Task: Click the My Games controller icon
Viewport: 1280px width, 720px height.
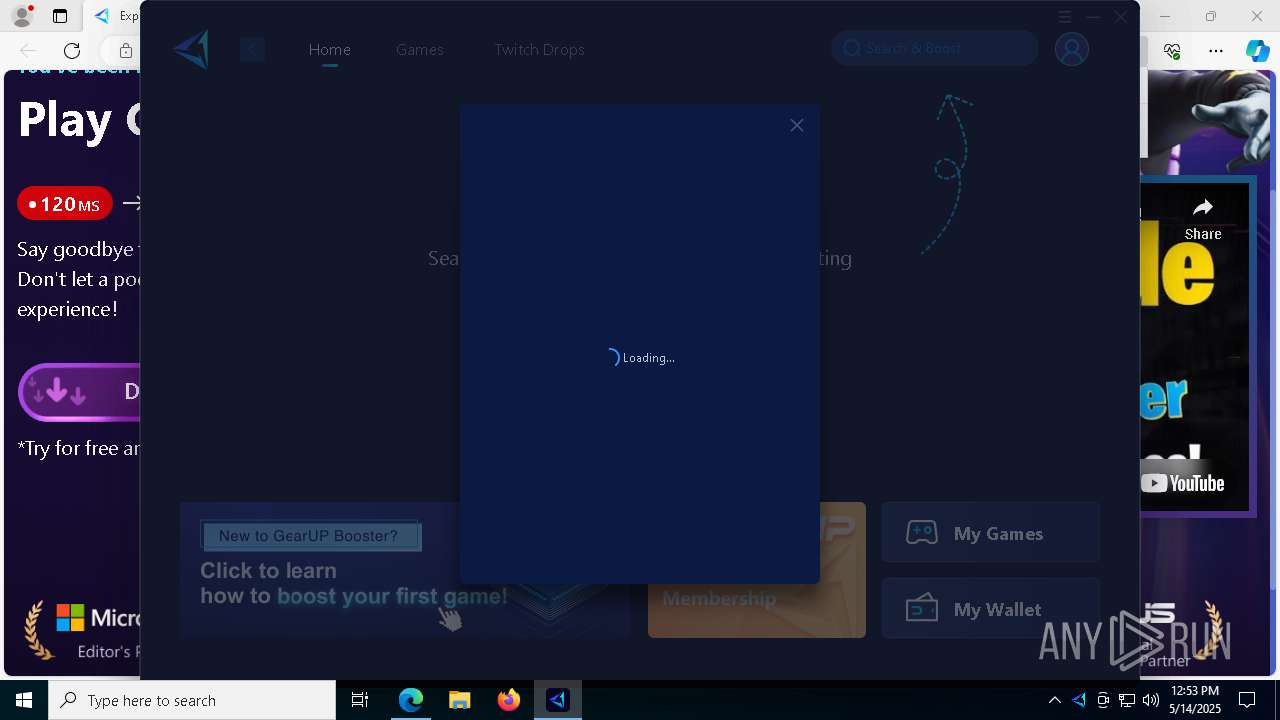Action: coord(921,533)
